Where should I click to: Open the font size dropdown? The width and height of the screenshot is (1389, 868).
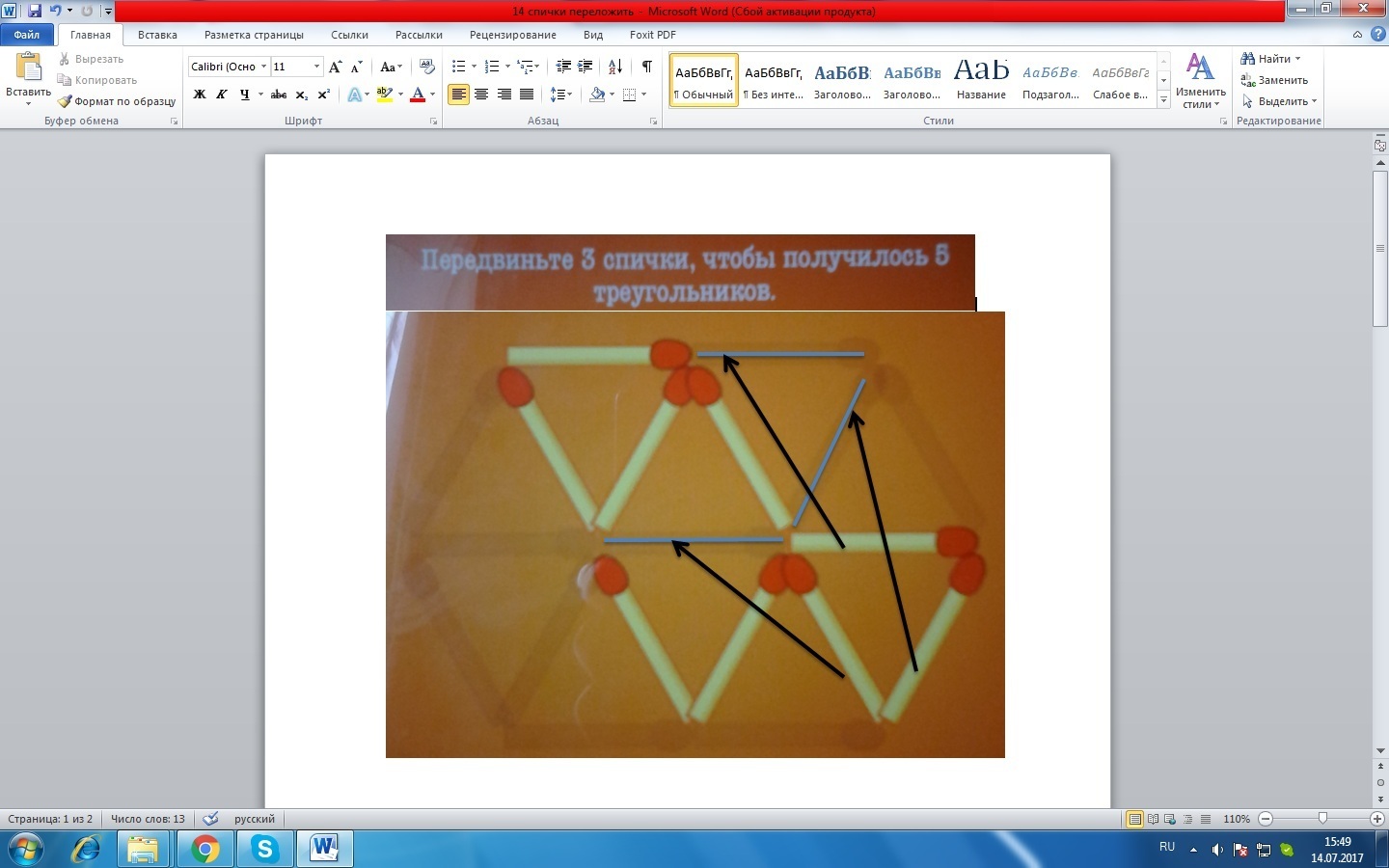[316, 67]
